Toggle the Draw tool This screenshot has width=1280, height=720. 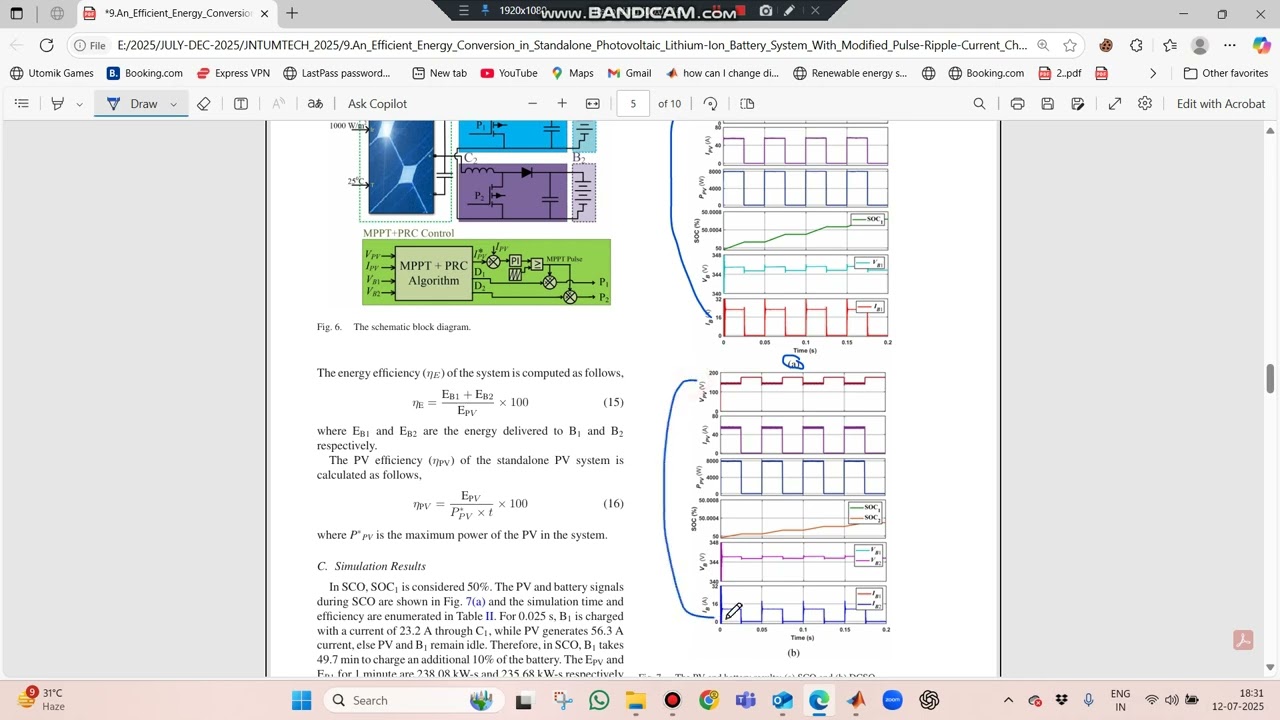133,104
